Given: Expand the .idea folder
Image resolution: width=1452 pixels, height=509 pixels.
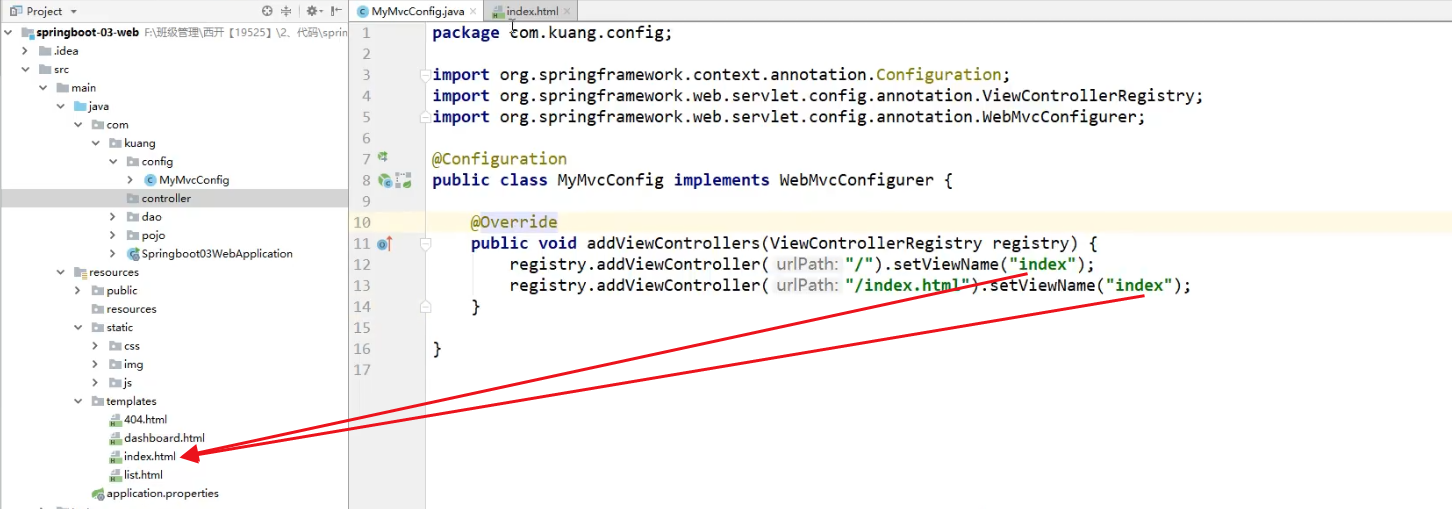Looking at the screenshot, I should (x=26, y=51).
